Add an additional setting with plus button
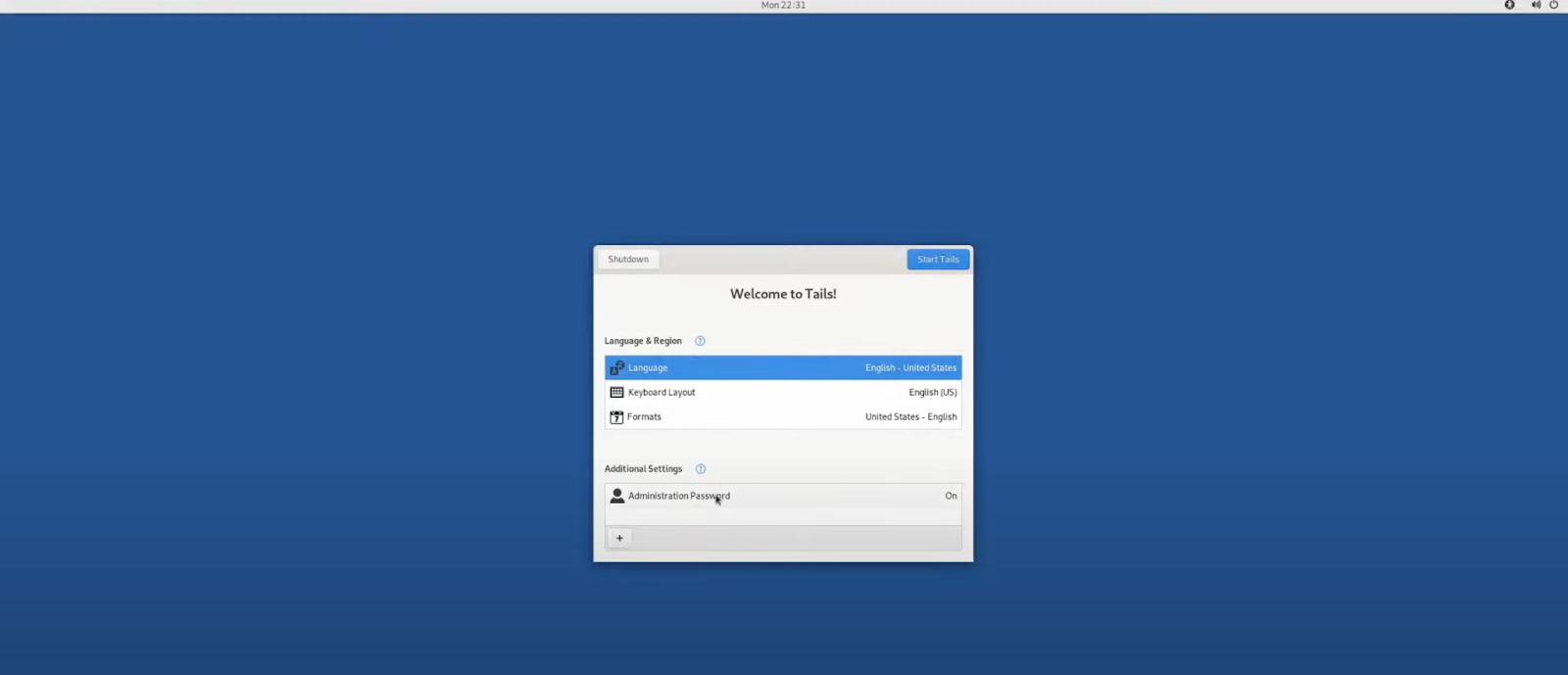Image resolution: width=1568 pixels, height=675 pixels. click(x=619, y=538)
